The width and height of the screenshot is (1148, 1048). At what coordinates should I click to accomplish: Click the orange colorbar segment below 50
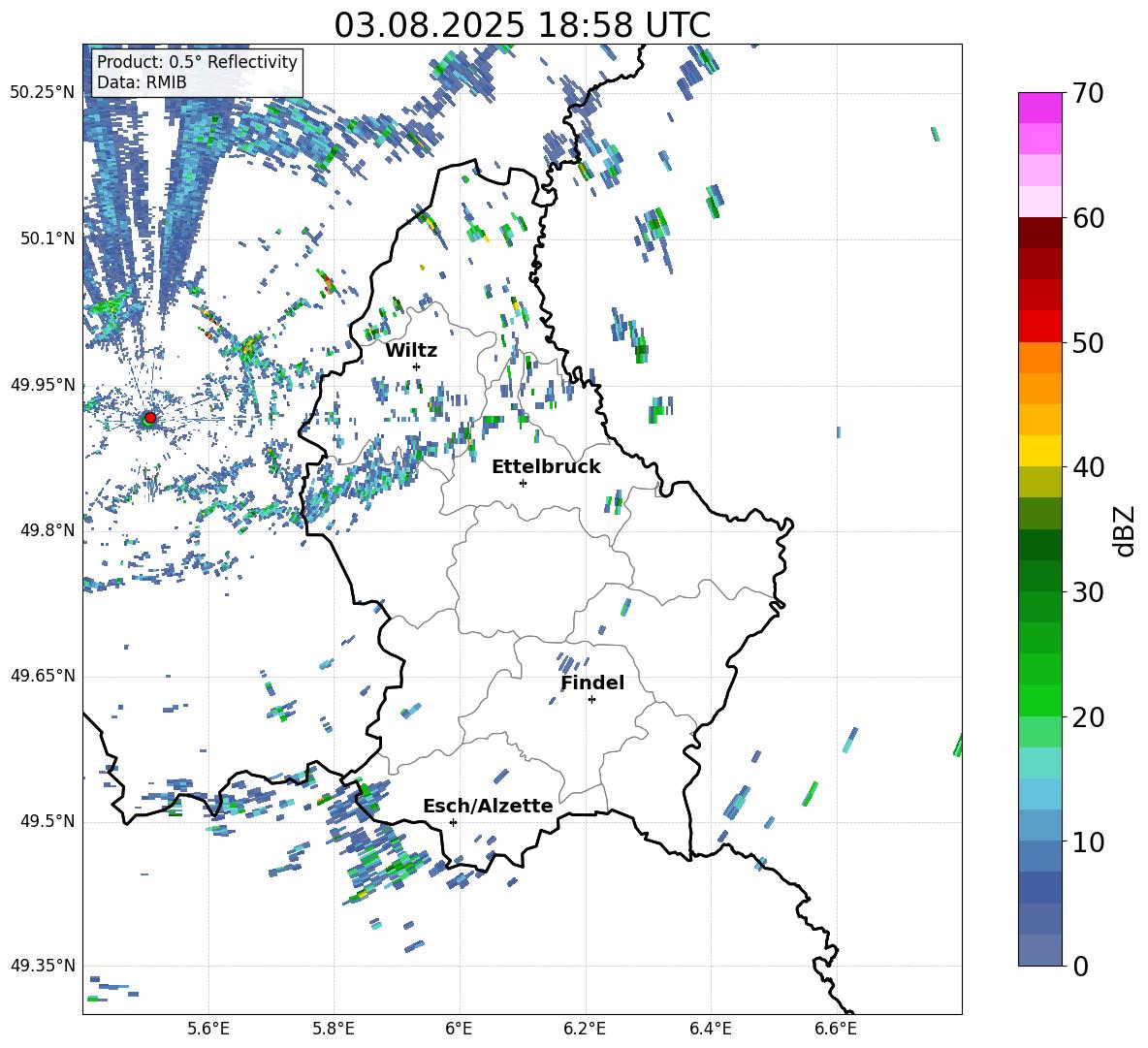[1040, 357]
